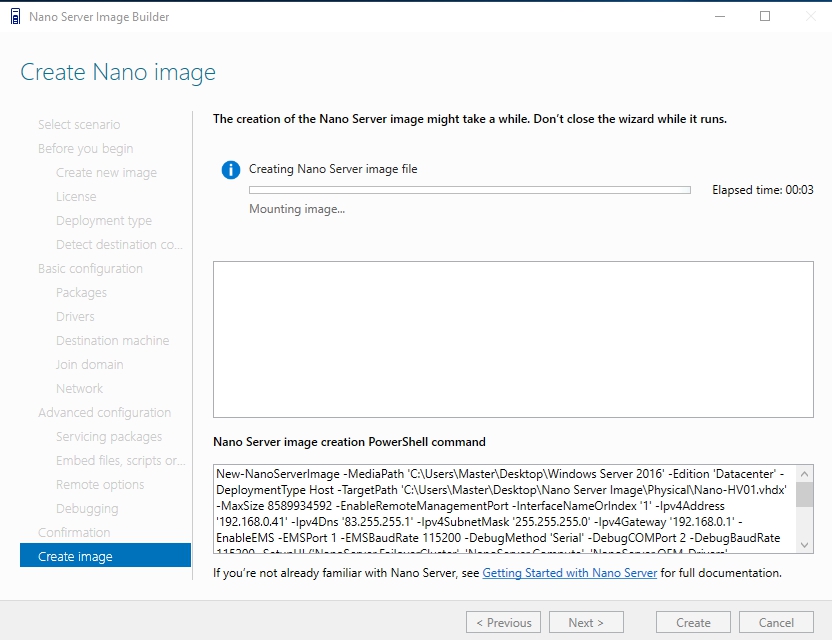Jump to the Packages step

(x=81, y=292)
